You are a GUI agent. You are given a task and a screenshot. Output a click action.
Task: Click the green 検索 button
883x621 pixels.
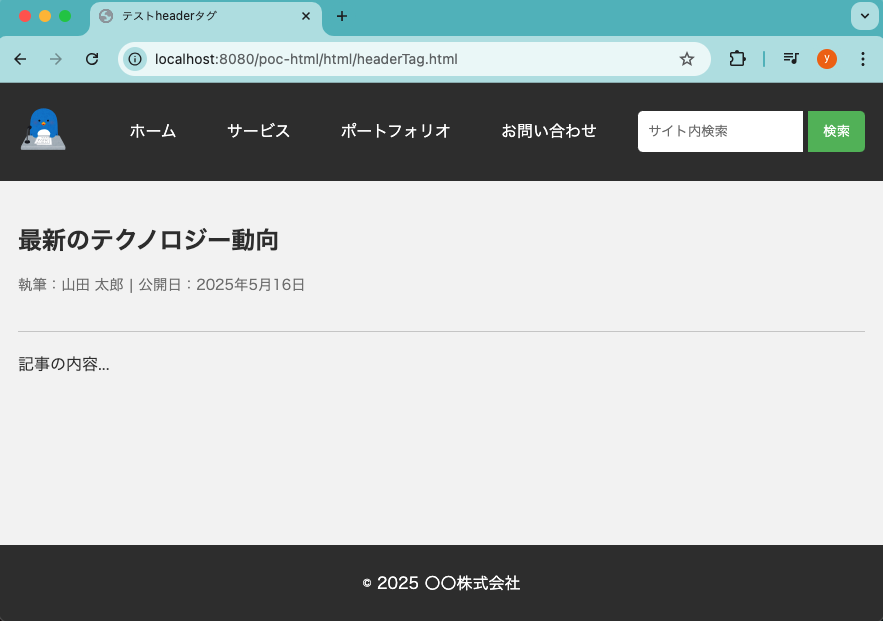836,131
